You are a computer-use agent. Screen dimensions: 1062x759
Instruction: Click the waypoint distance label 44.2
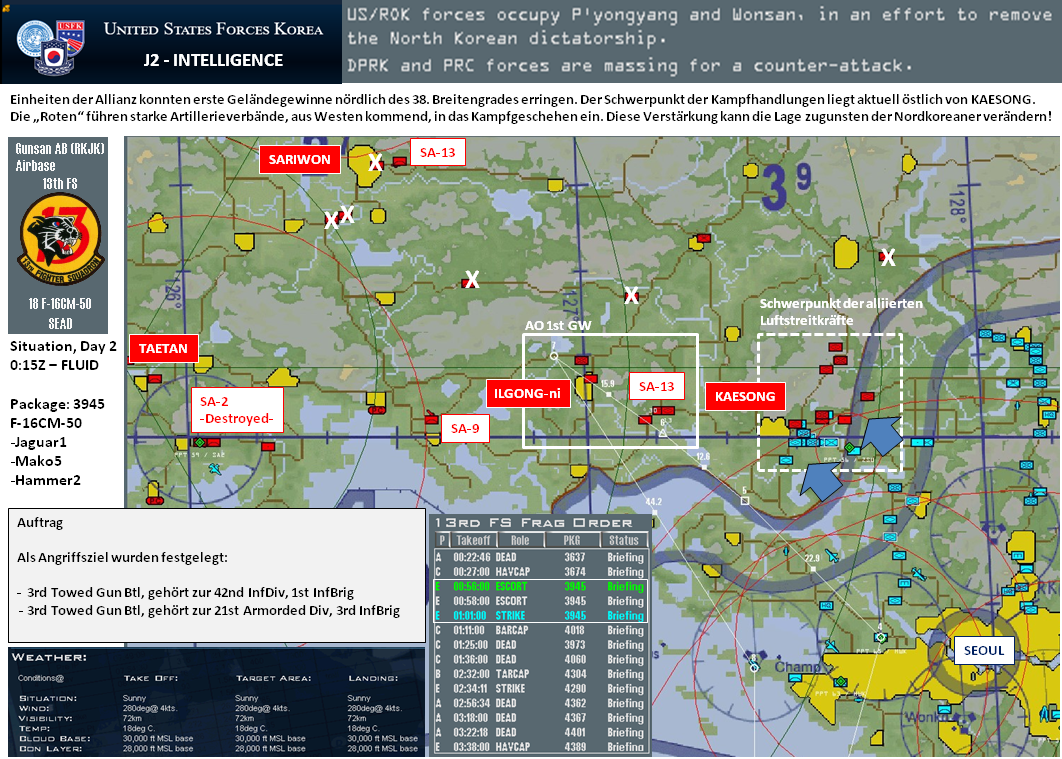click(653, 502)
